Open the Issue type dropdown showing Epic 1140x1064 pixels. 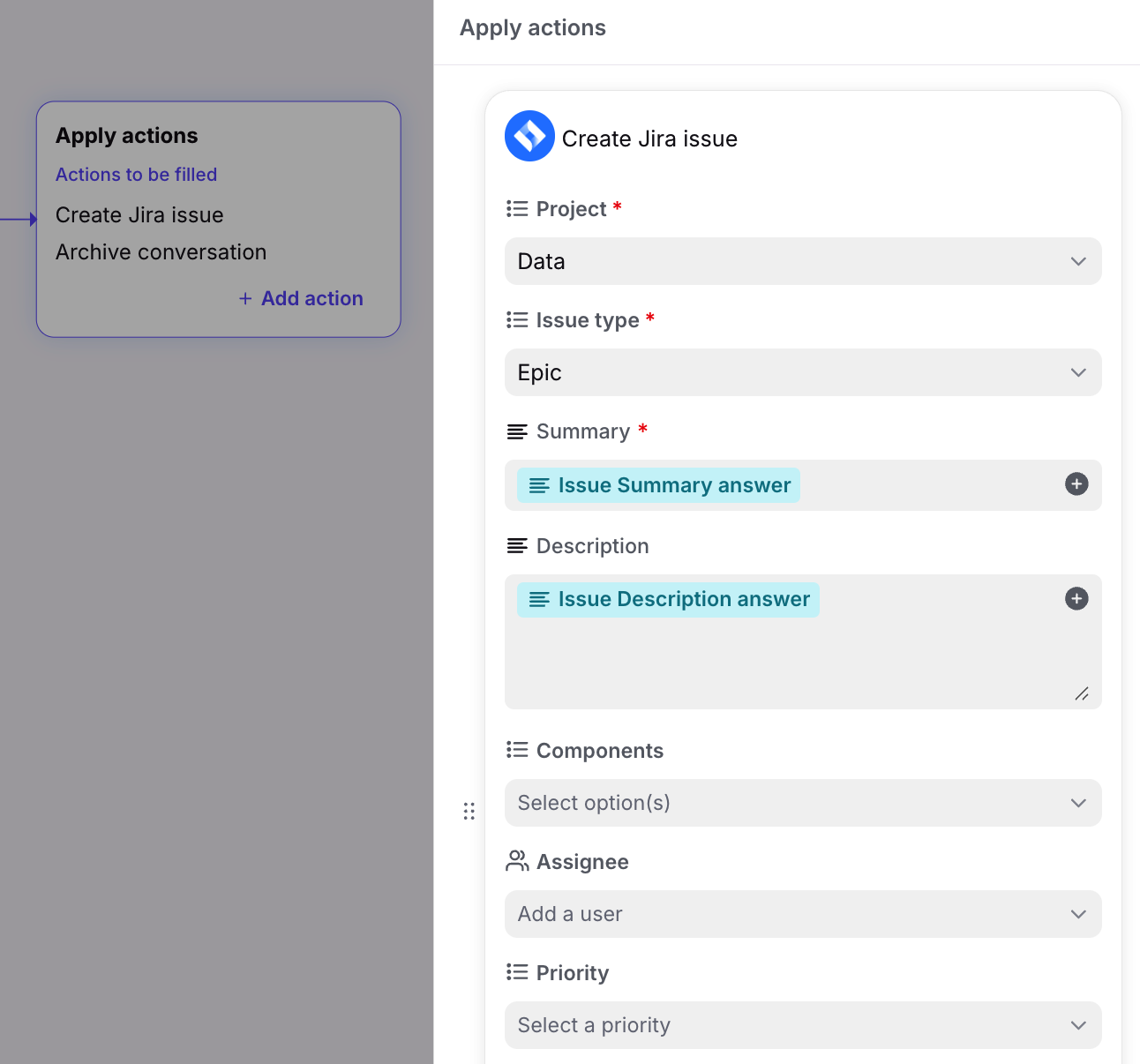[803, 372]
